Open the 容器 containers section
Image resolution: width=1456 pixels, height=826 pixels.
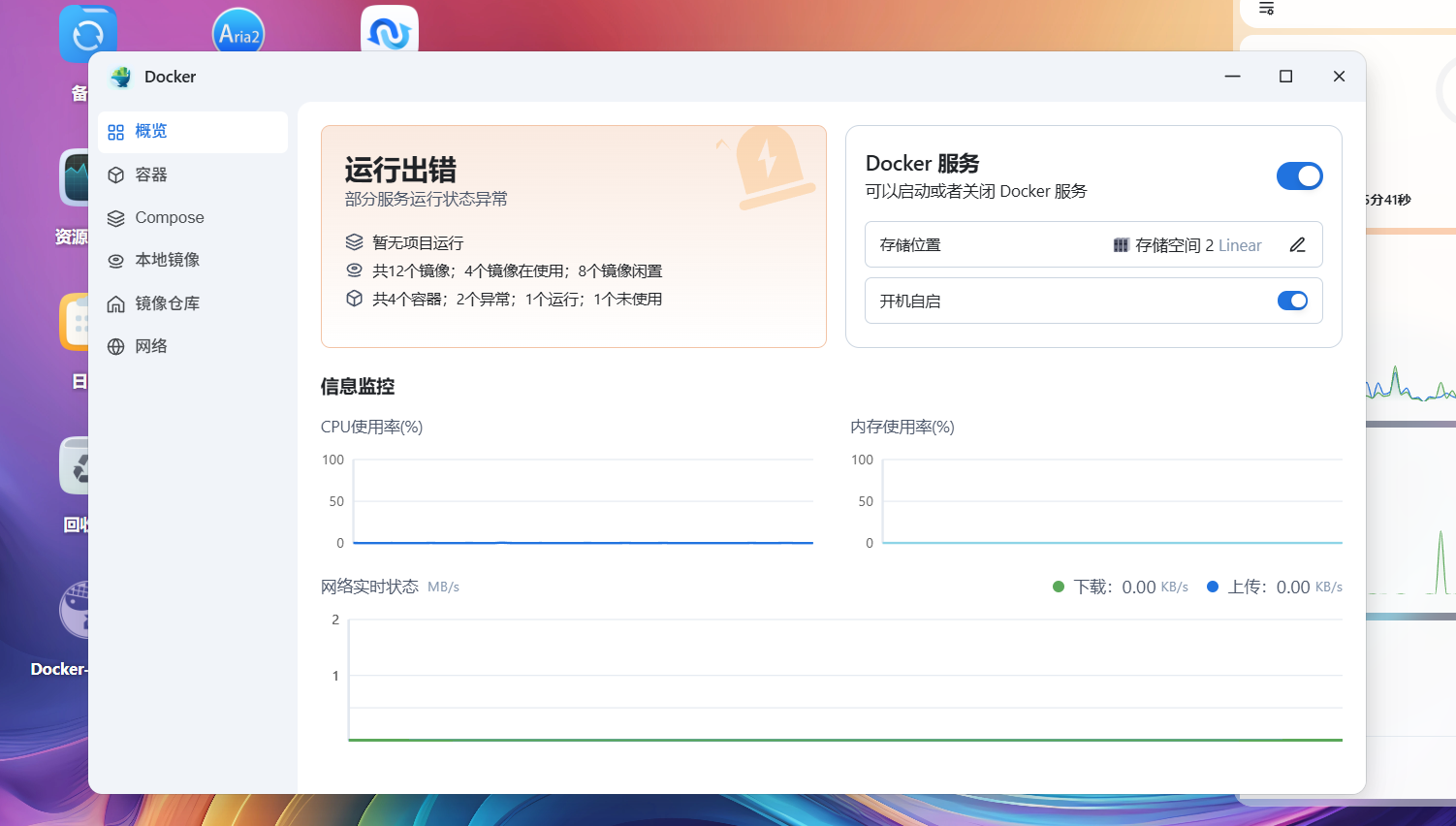pos(192,175)
